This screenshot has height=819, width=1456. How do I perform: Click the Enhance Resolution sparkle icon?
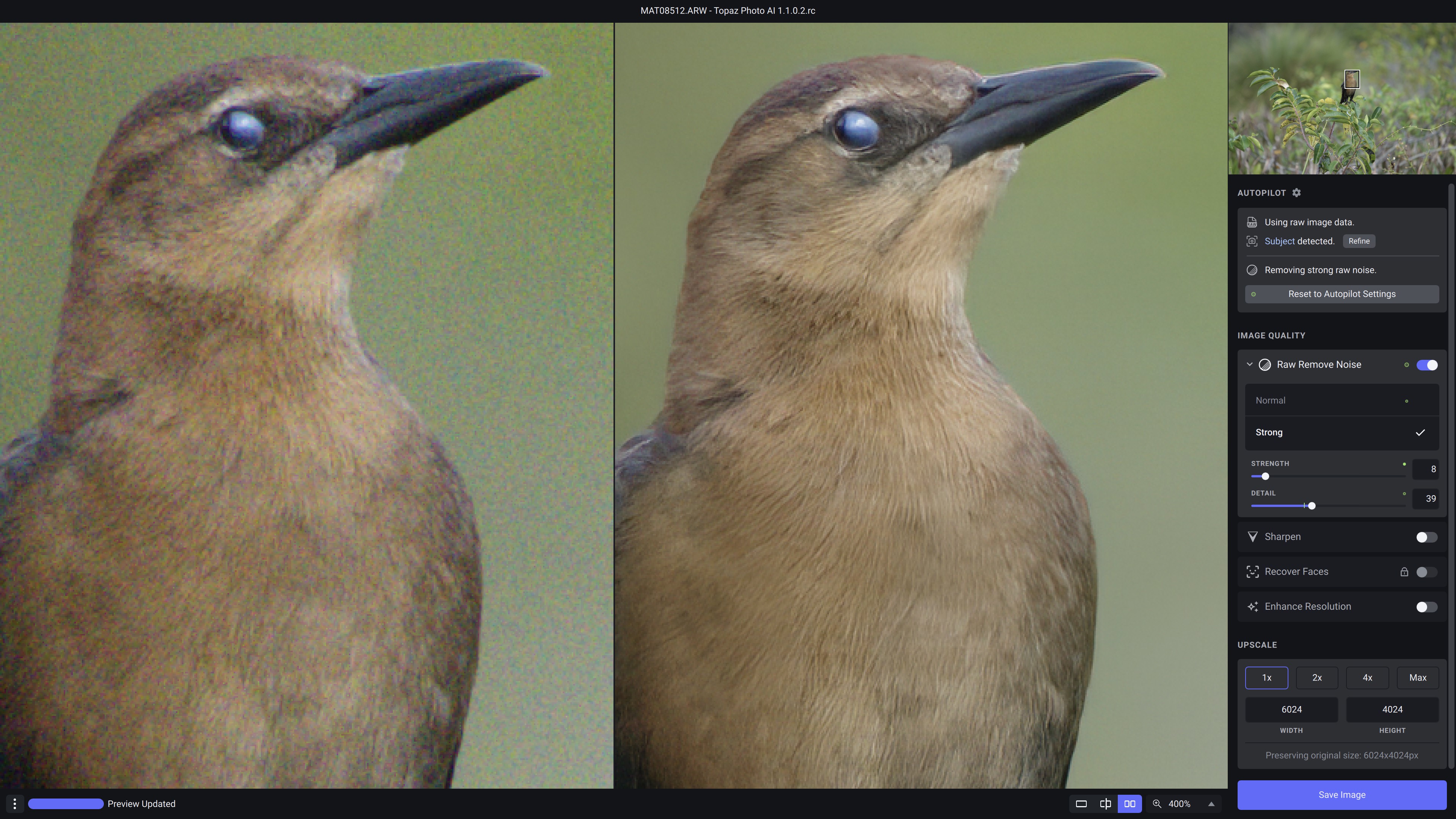pos(1252,607)
